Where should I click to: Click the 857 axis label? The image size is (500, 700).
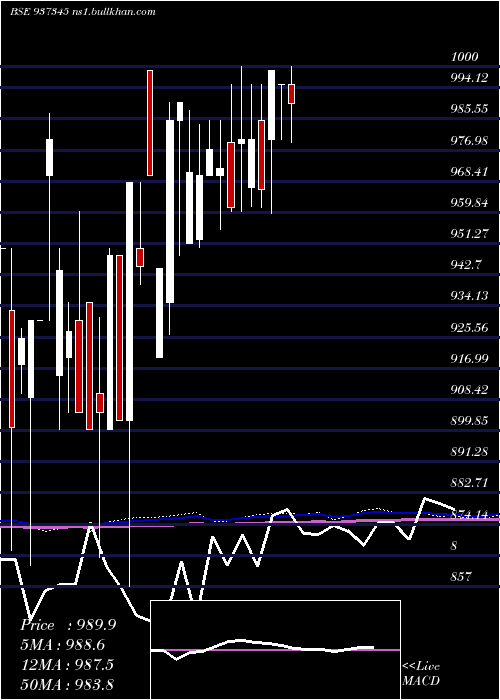pos(461,577)
